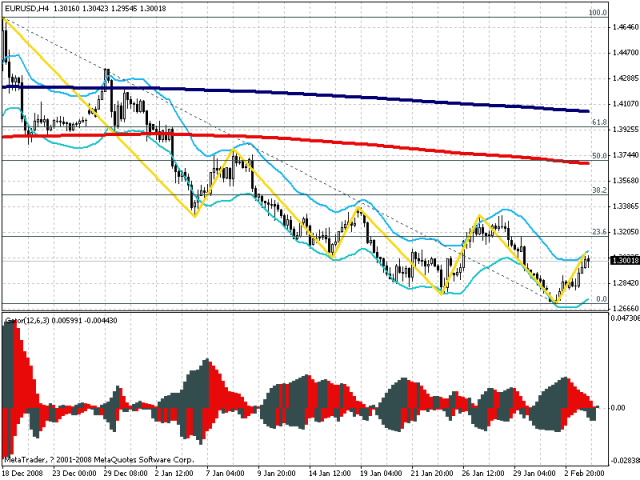
Task: Click the 21 Jan 20:00 time label
Action: pos(433,473)
